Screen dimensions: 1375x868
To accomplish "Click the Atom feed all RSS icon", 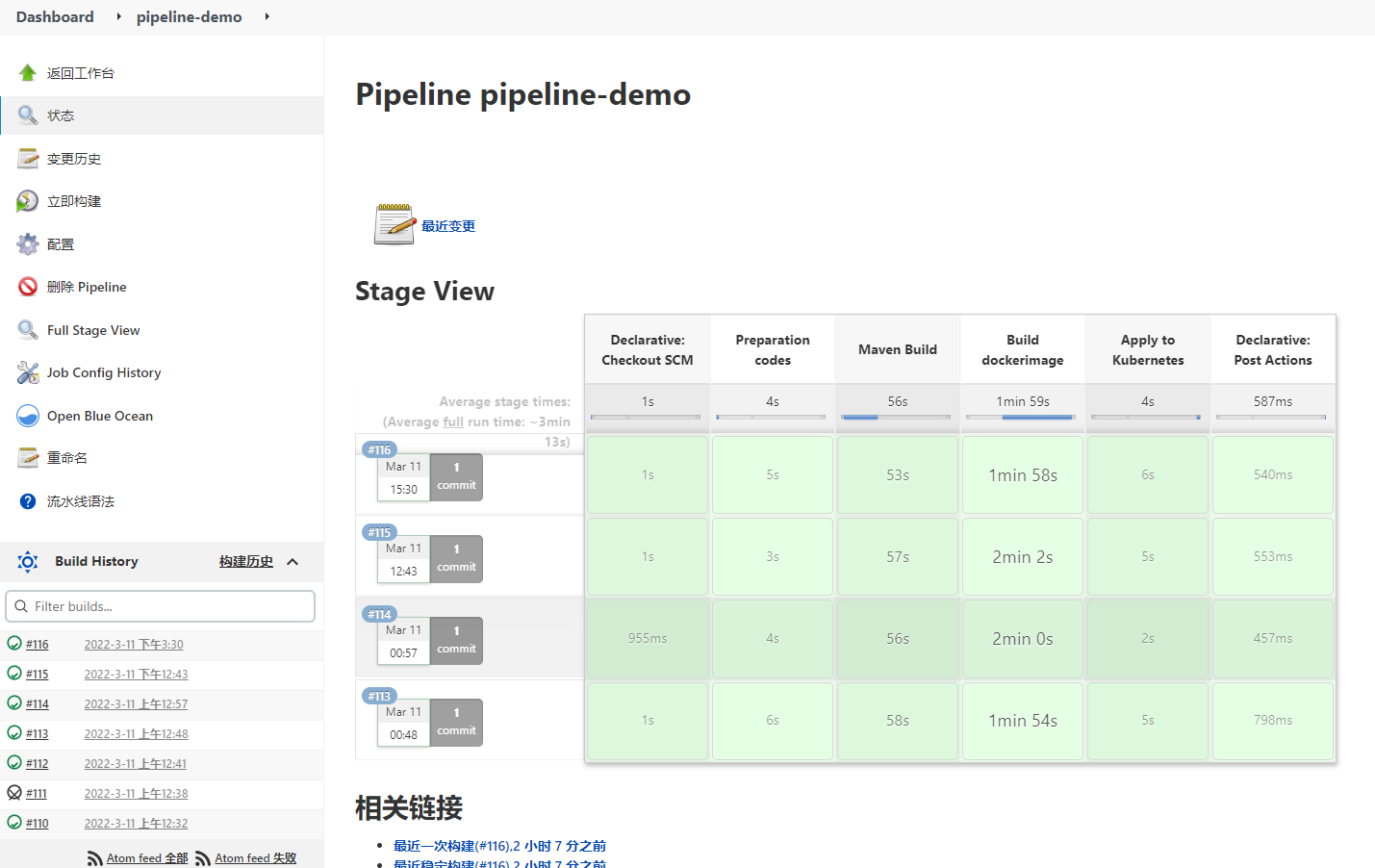I will click(94, 858).
